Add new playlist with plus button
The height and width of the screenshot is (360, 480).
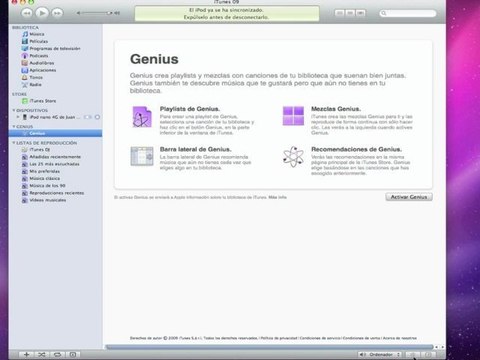click(27, 354)
